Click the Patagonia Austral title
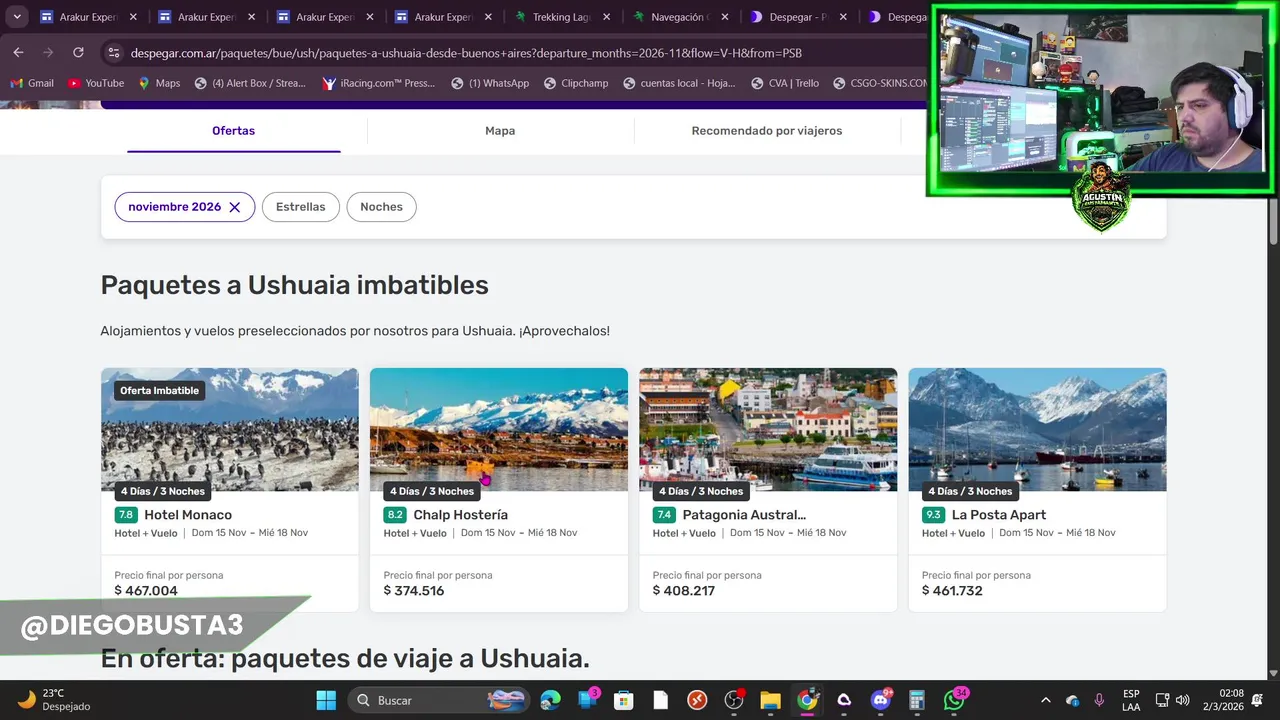The image size is (1280, 720). point(744,515)
